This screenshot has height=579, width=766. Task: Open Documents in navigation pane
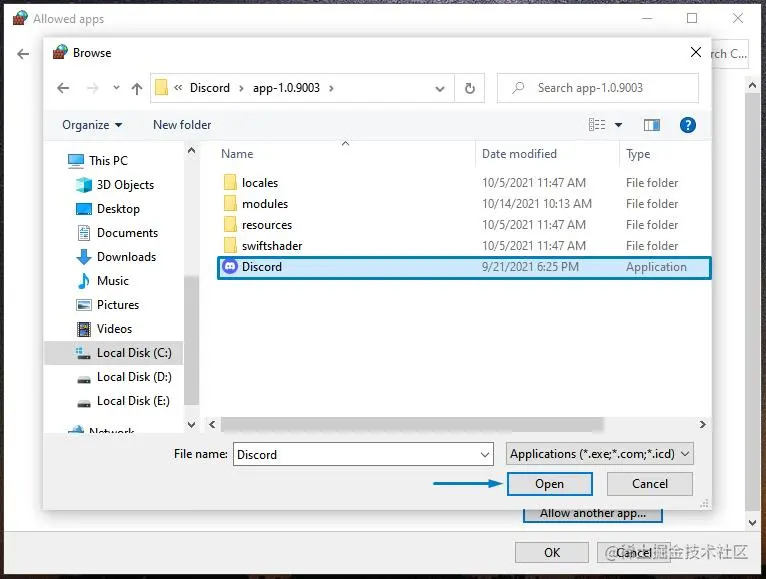117,233
